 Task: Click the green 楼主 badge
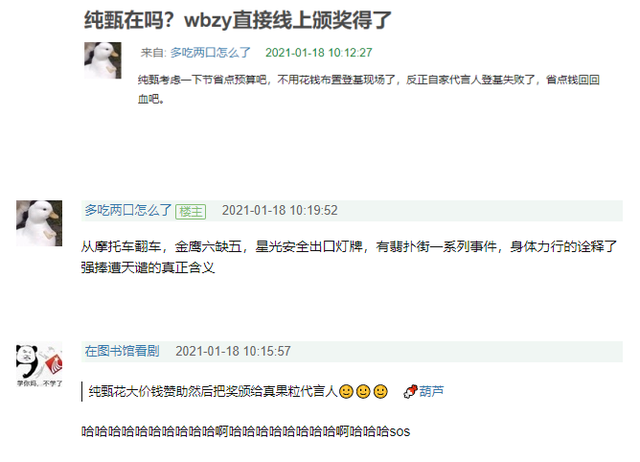191,212
